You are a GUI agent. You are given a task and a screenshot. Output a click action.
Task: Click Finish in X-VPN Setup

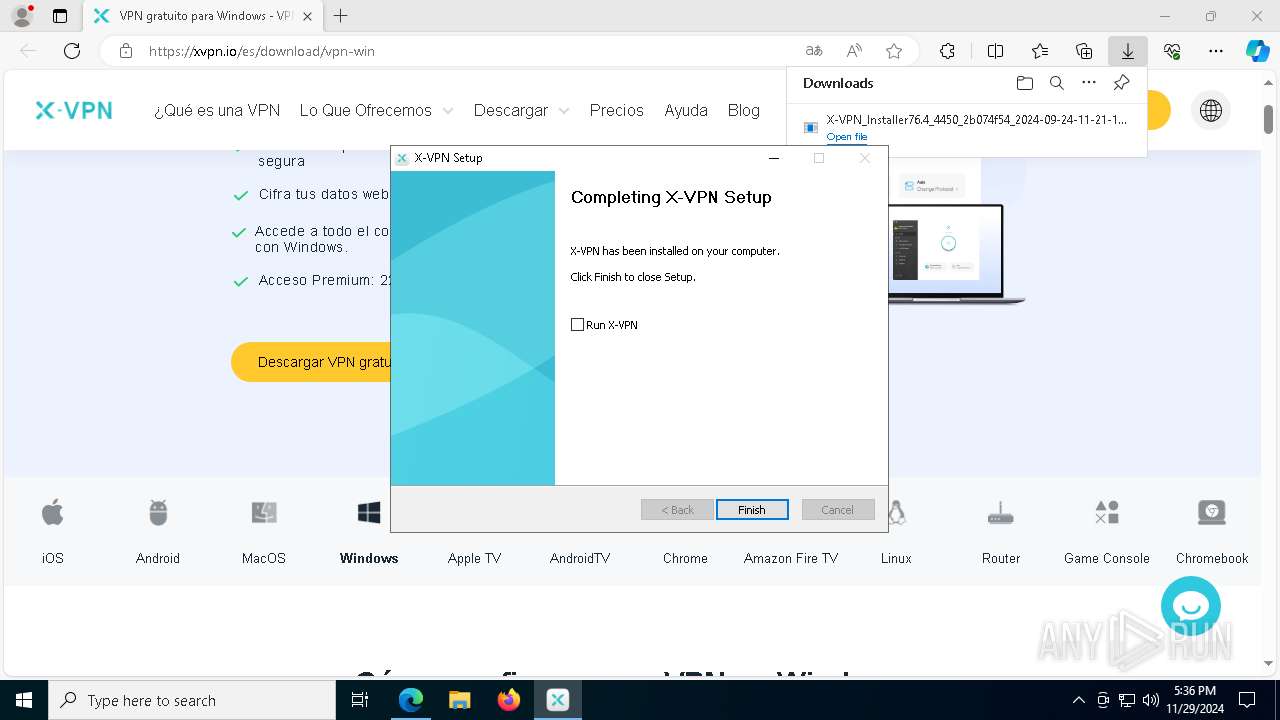click(752, 510)
